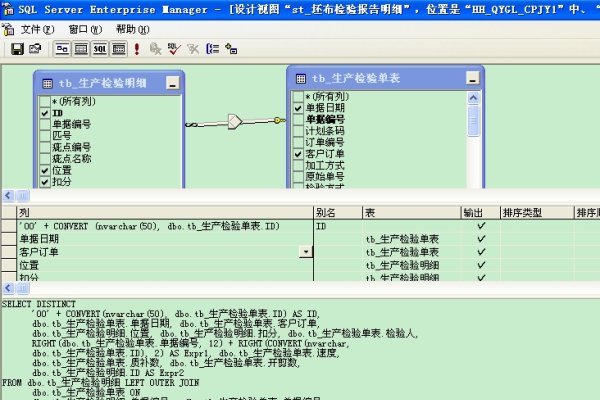600x400 pixels.
Task: Click the Group By toolbar icon
Action: 212,49
